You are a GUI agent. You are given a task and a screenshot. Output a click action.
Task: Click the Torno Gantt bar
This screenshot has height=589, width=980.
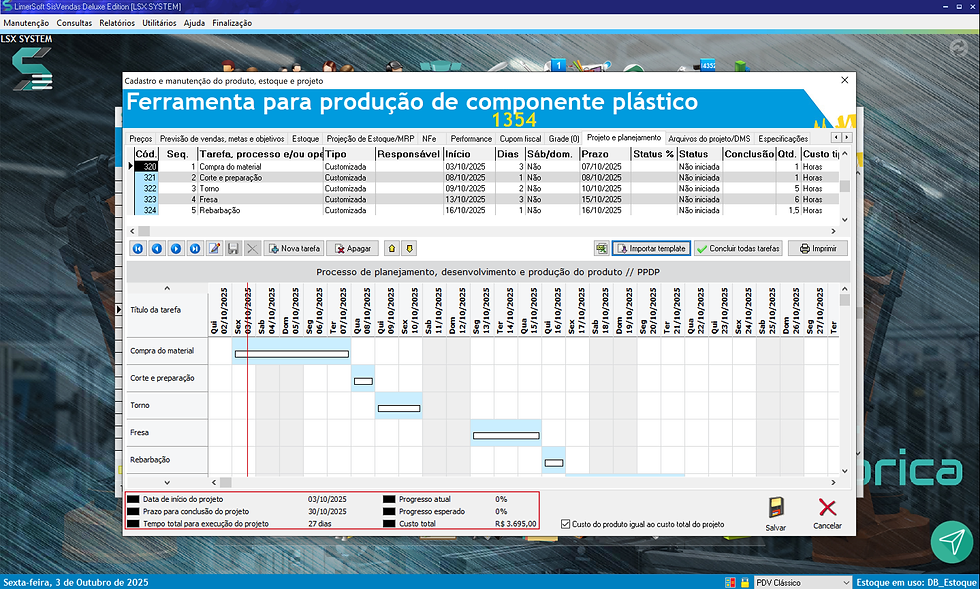pos(399,408)
